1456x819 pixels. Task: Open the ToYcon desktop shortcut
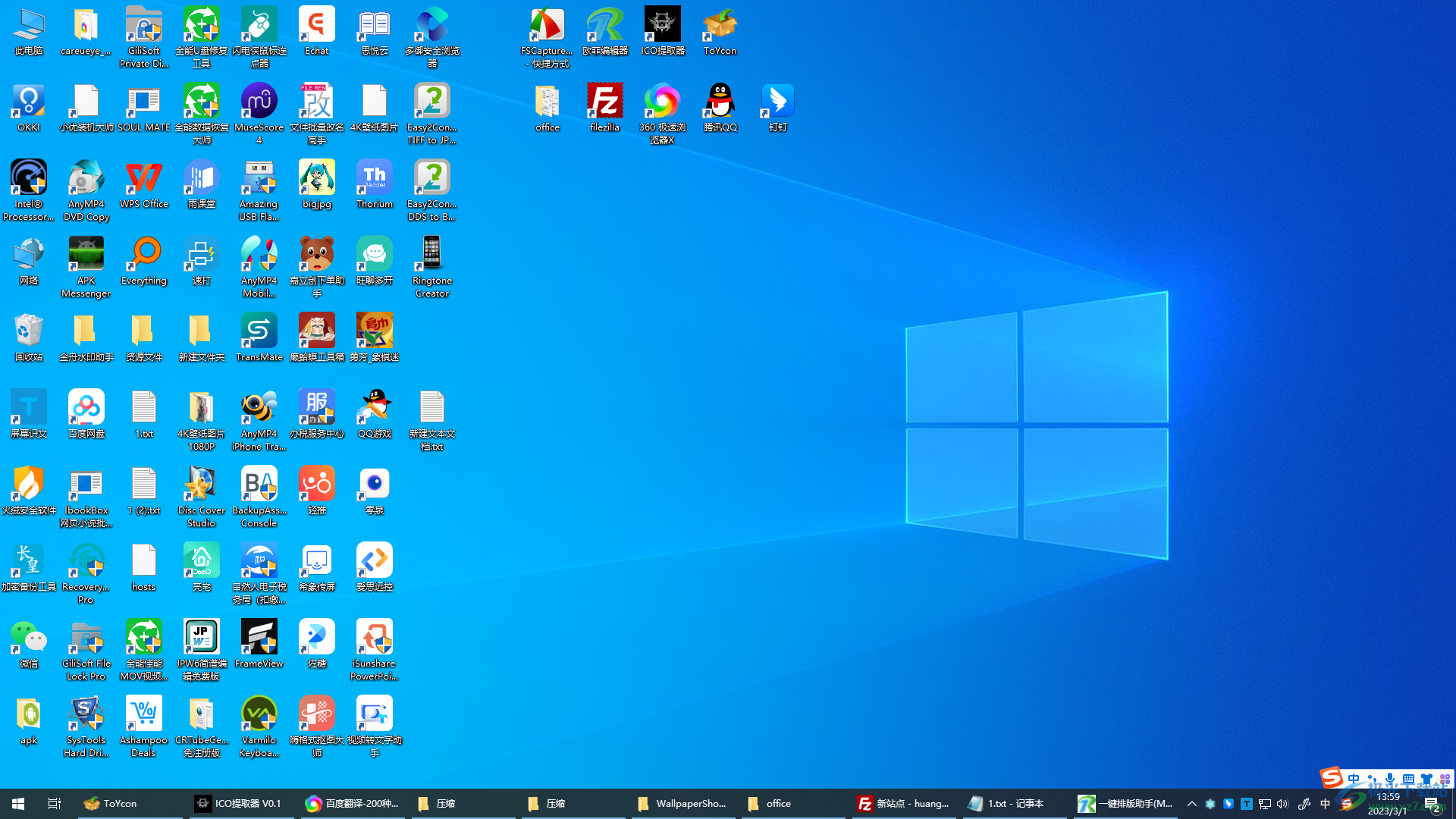pos(720,30)
